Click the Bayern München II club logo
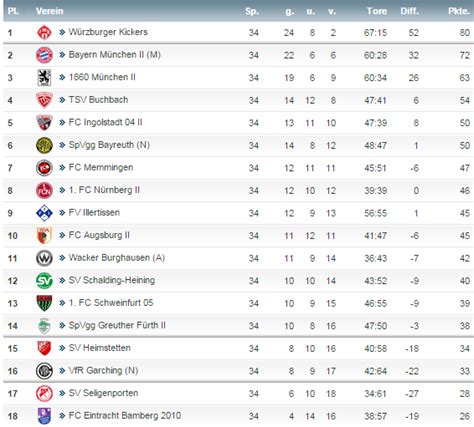This screenshot has height=427, width=474. (x=44, y=55)
